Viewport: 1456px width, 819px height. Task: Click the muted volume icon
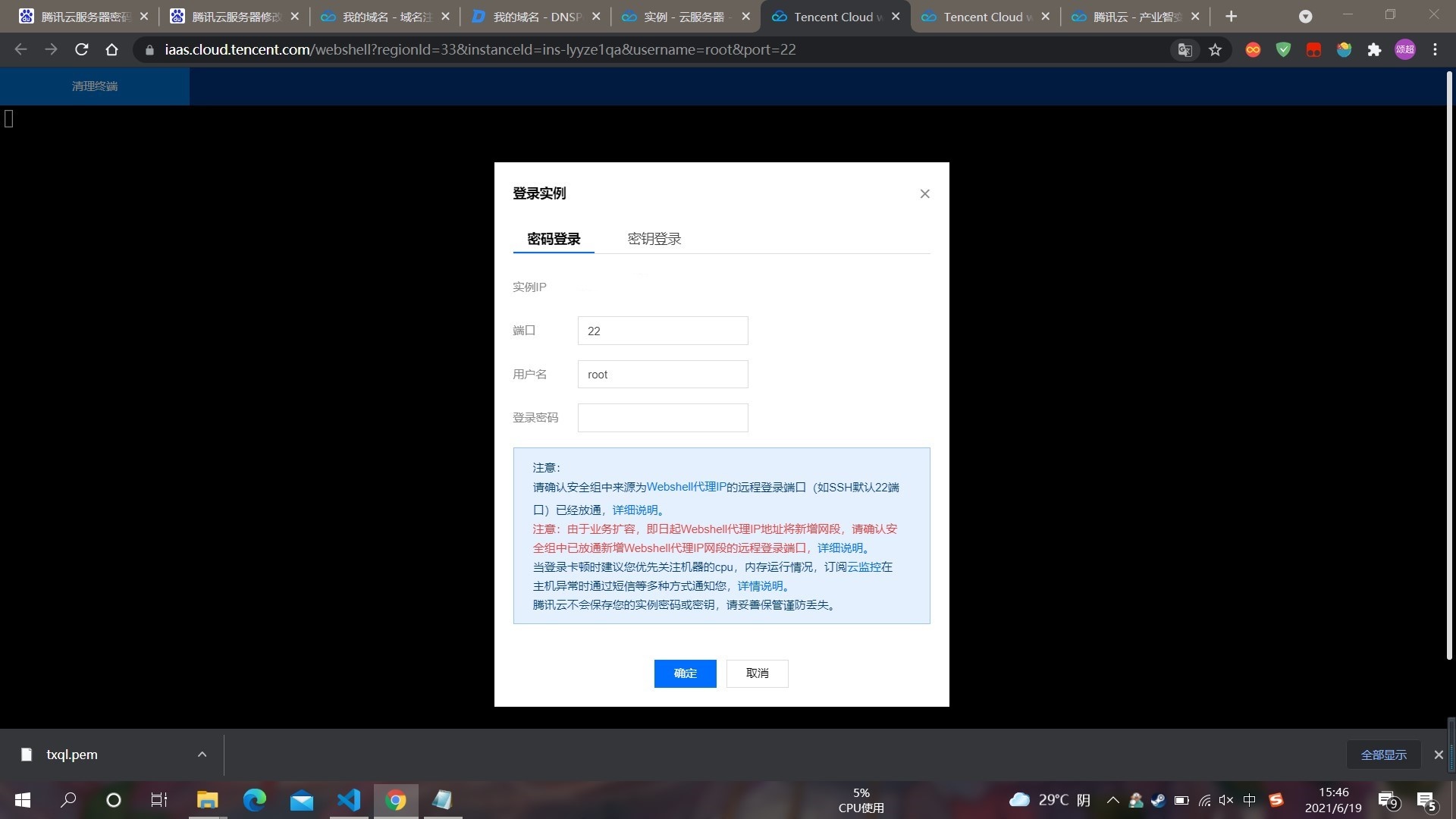coord(1226,800)
